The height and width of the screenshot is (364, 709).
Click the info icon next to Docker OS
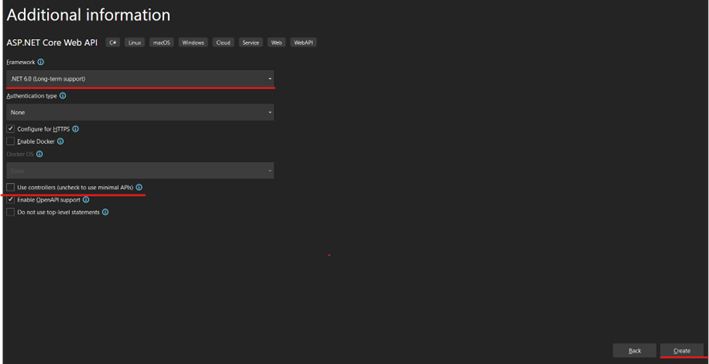pyautogui.click(x=39, y=154)
